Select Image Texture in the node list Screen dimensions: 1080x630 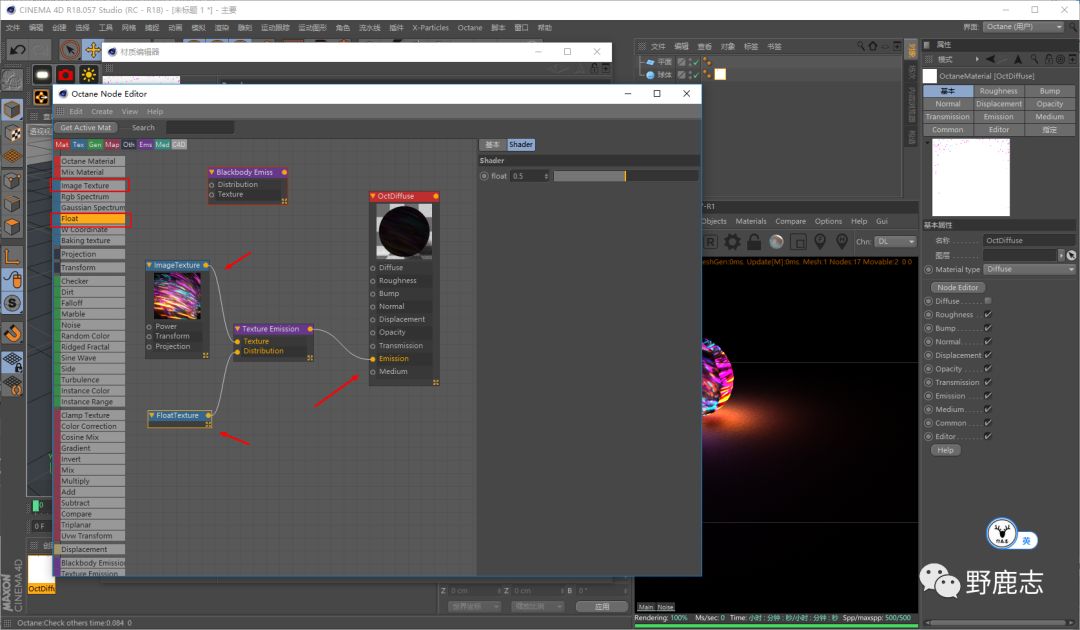coord(85,186)
